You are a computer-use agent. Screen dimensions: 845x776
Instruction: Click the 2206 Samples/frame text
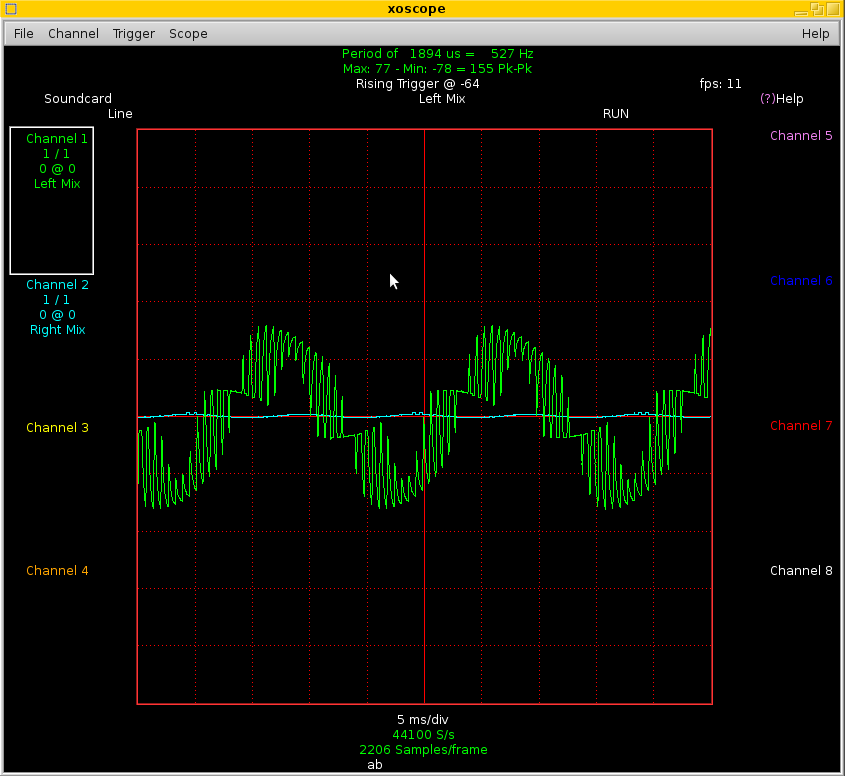(x=423, y=750)
